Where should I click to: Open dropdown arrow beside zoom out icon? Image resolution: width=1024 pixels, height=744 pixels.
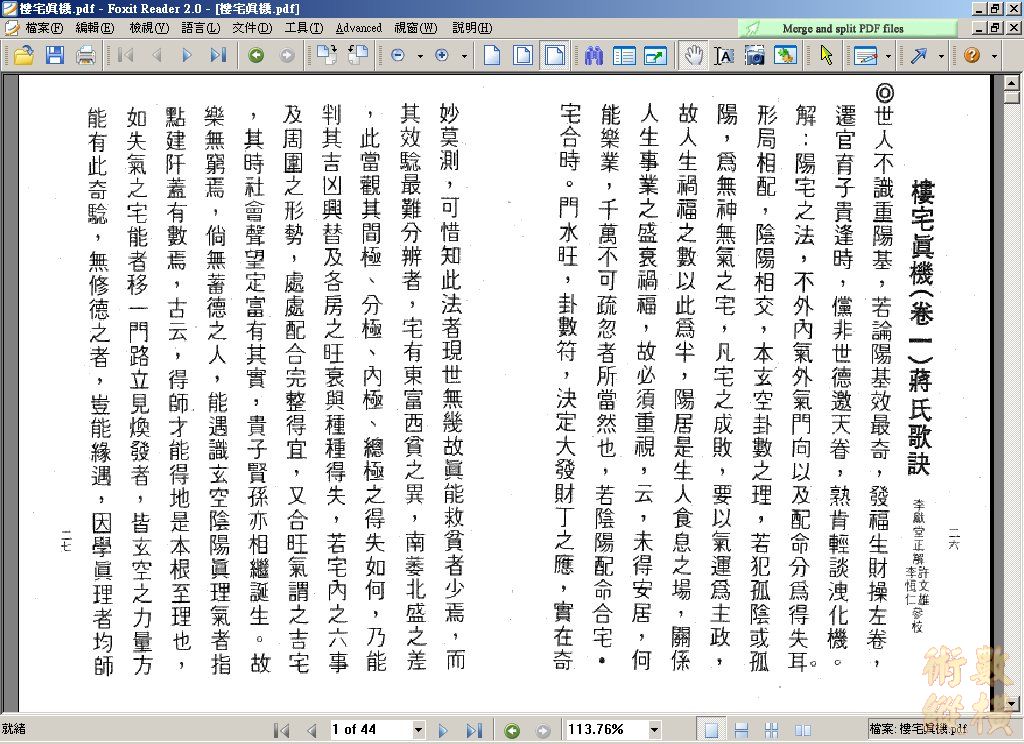click(x=420, y=56)
